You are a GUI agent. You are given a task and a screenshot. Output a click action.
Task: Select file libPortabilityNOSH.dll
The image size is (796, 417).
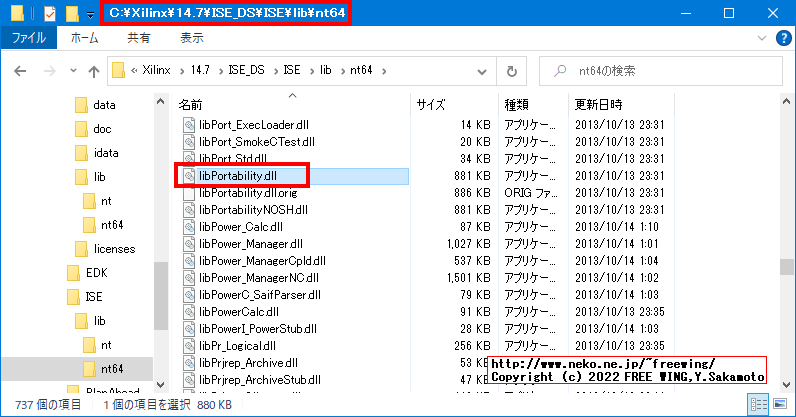[253, 210]
